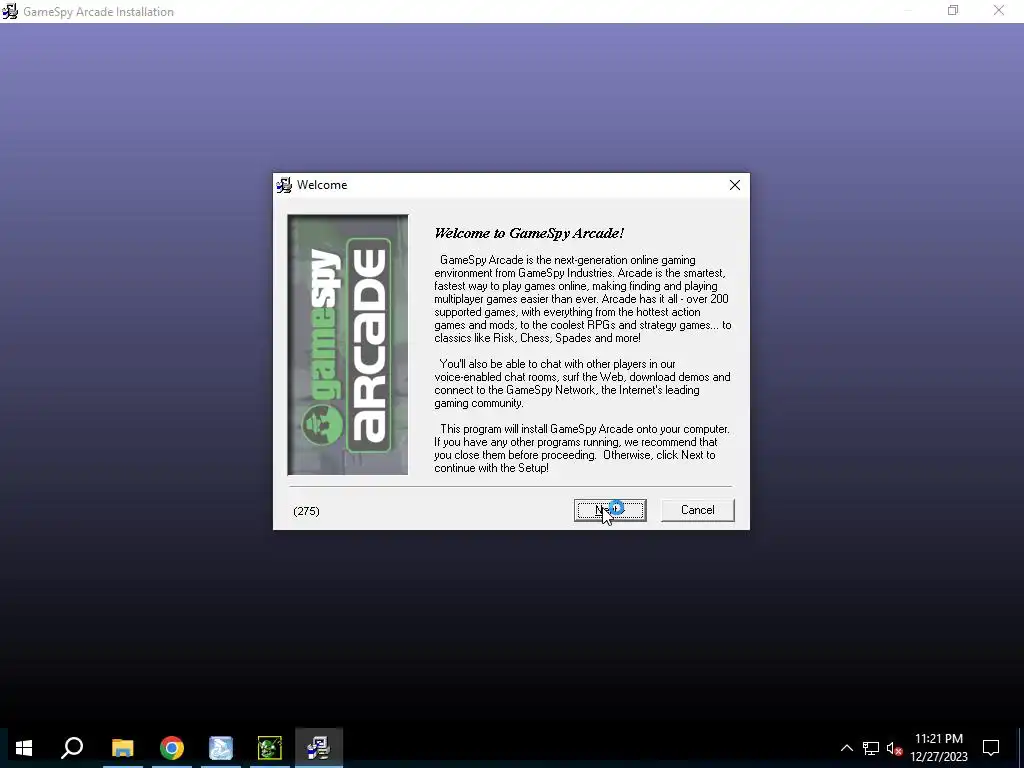Close the Welcome dialog

(735, 185)
